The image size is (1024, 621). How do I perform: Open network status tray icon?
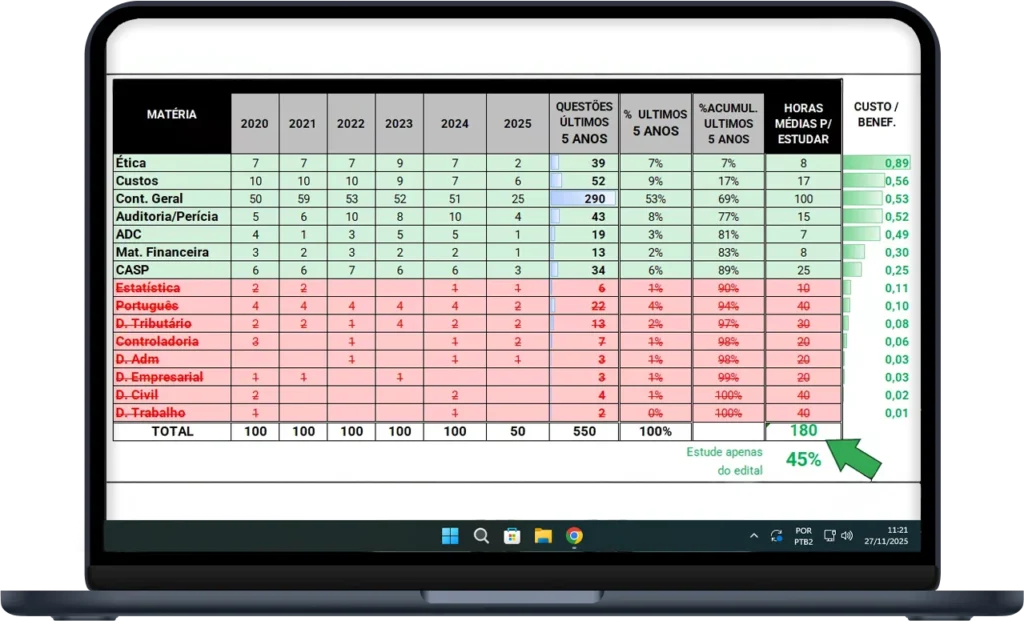[x=829, y=536]
